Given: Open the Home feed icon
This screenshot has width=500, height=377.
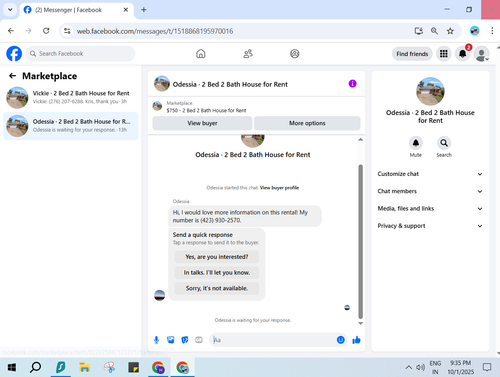Looking at the screenshot, I should pos(201,54).
